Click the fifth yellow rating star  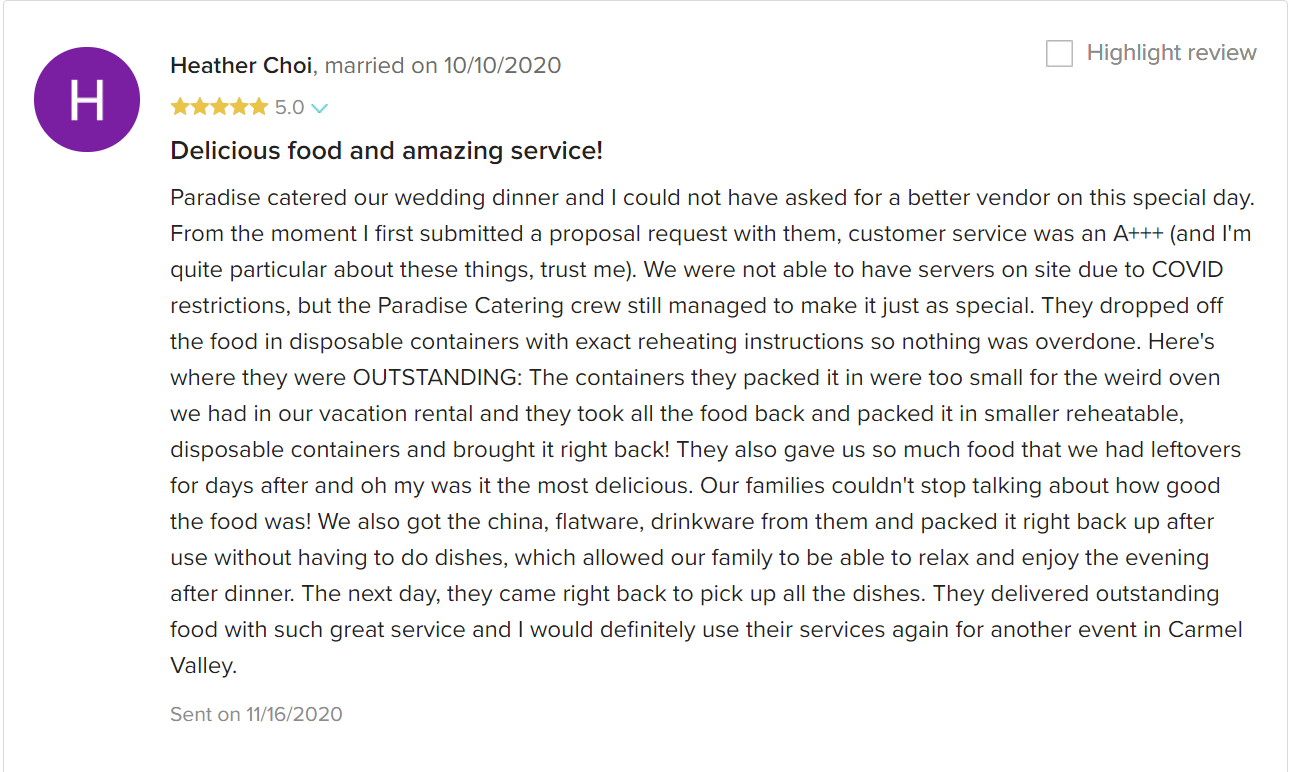[x=259, y=107]
